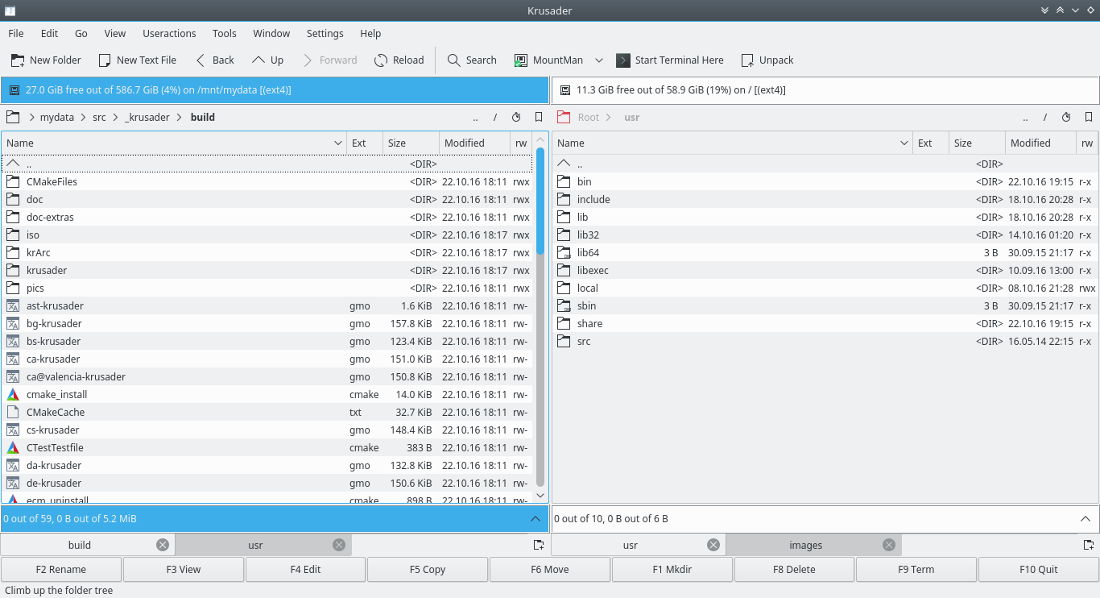Click the left panel root slash button
This screenshot has height=598, width=1100.
click(495, 117)
